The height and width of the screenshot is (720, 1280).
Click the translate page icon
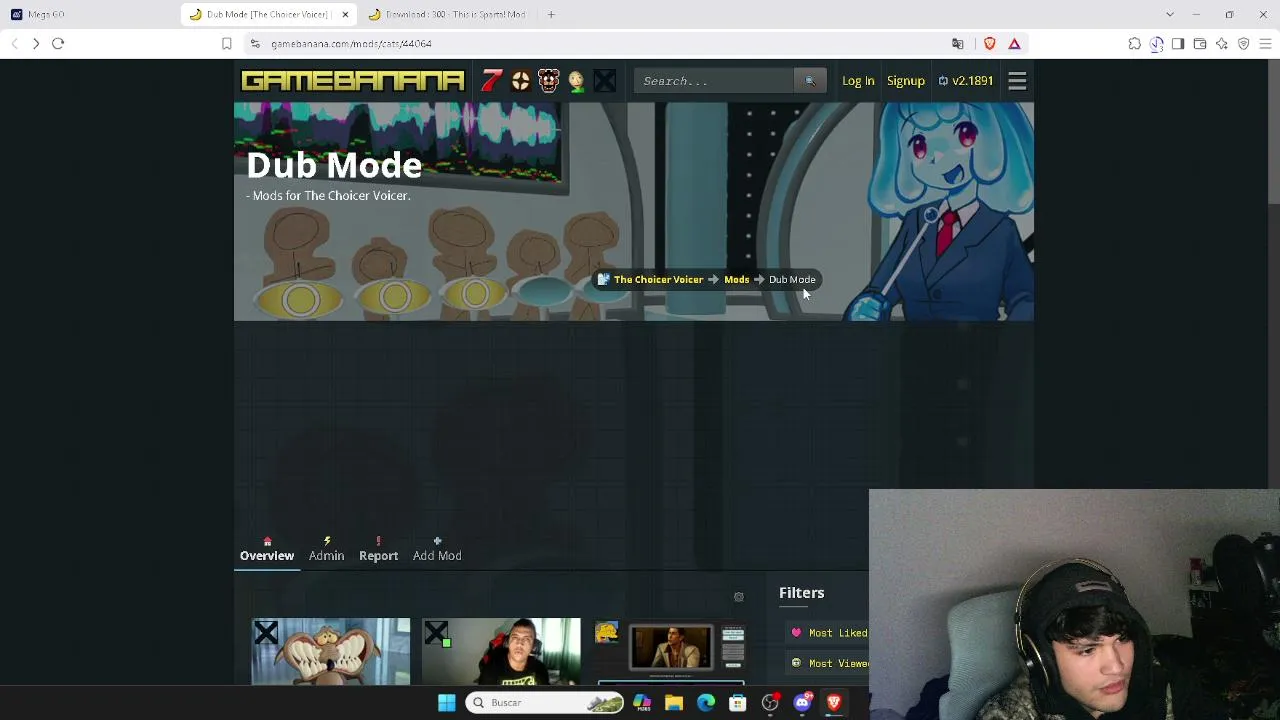pos(958,44)
